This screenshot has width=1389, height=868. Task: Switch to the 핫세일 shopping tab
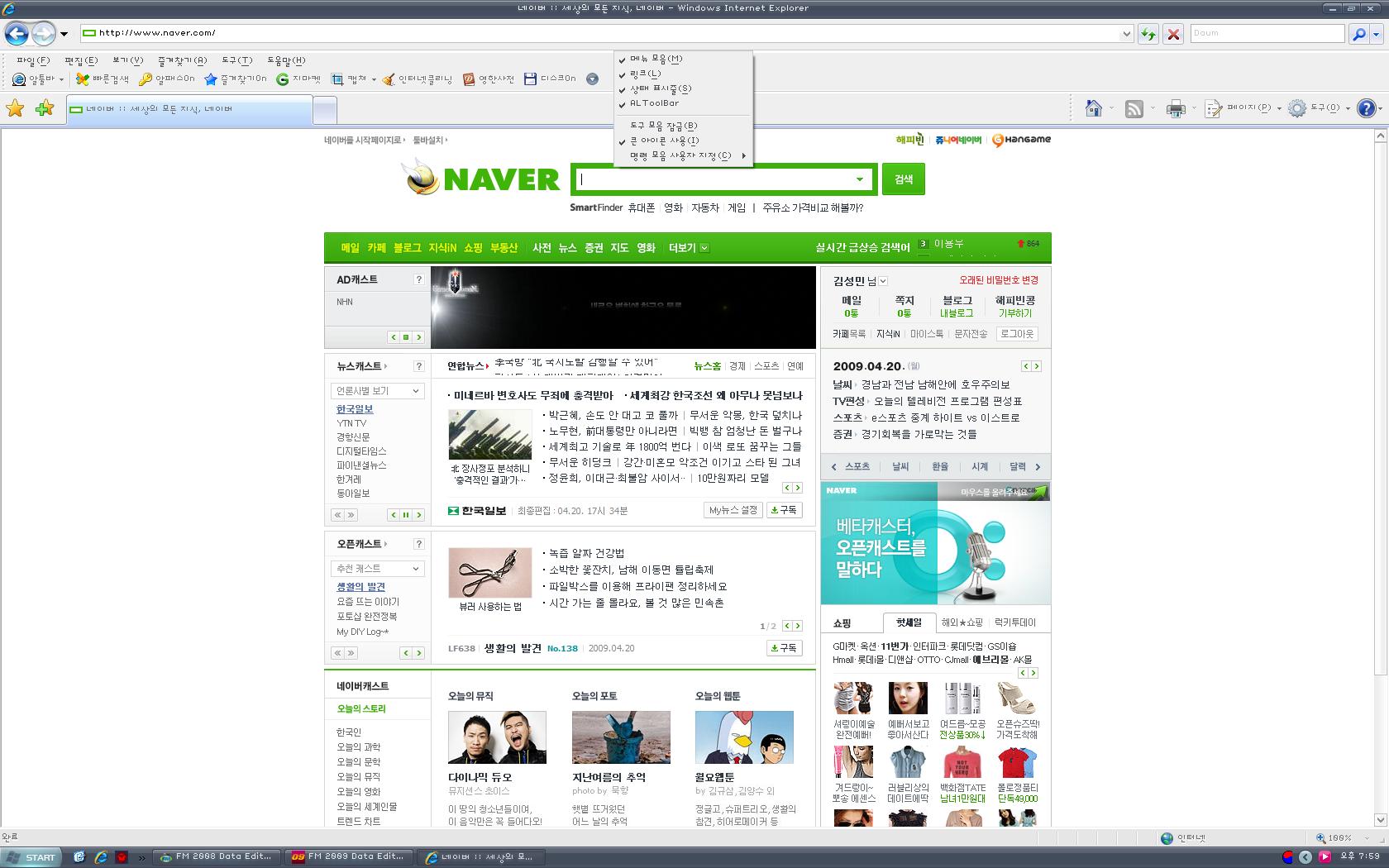pos(909,622)
